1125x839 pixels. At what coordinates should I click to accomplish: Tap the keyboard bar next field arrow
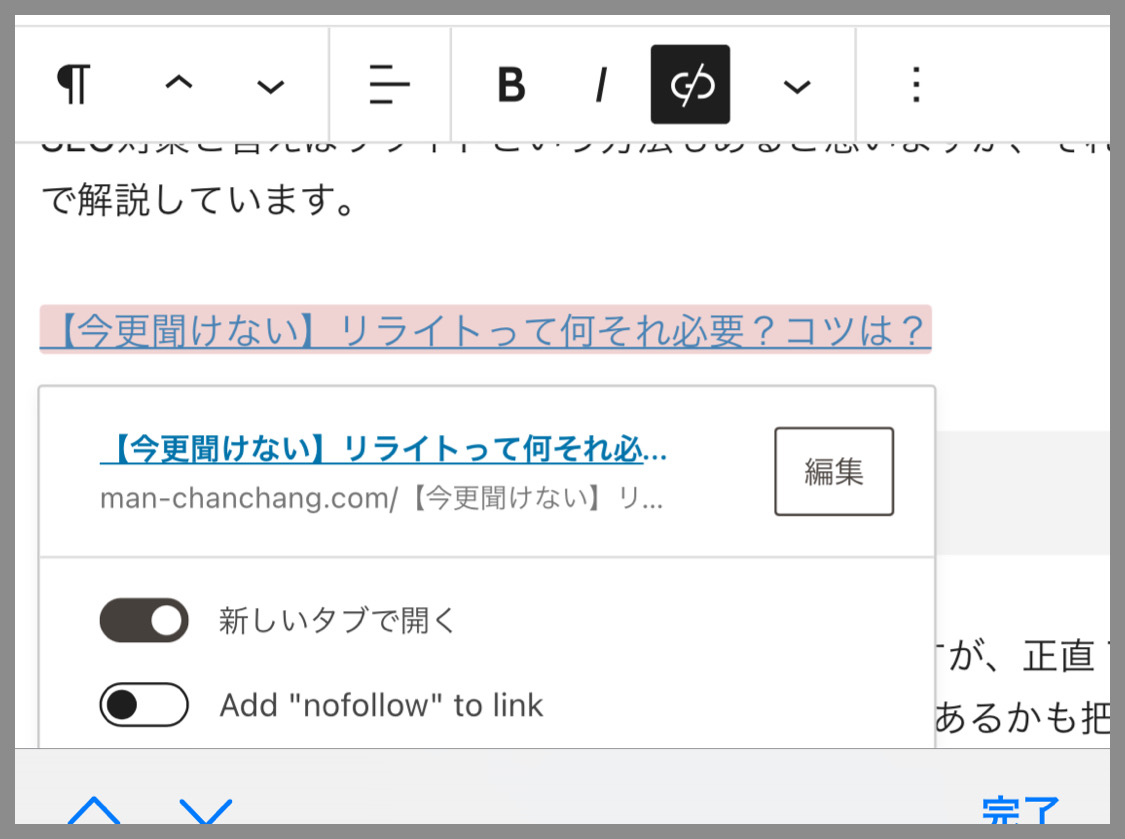(206, 811)
